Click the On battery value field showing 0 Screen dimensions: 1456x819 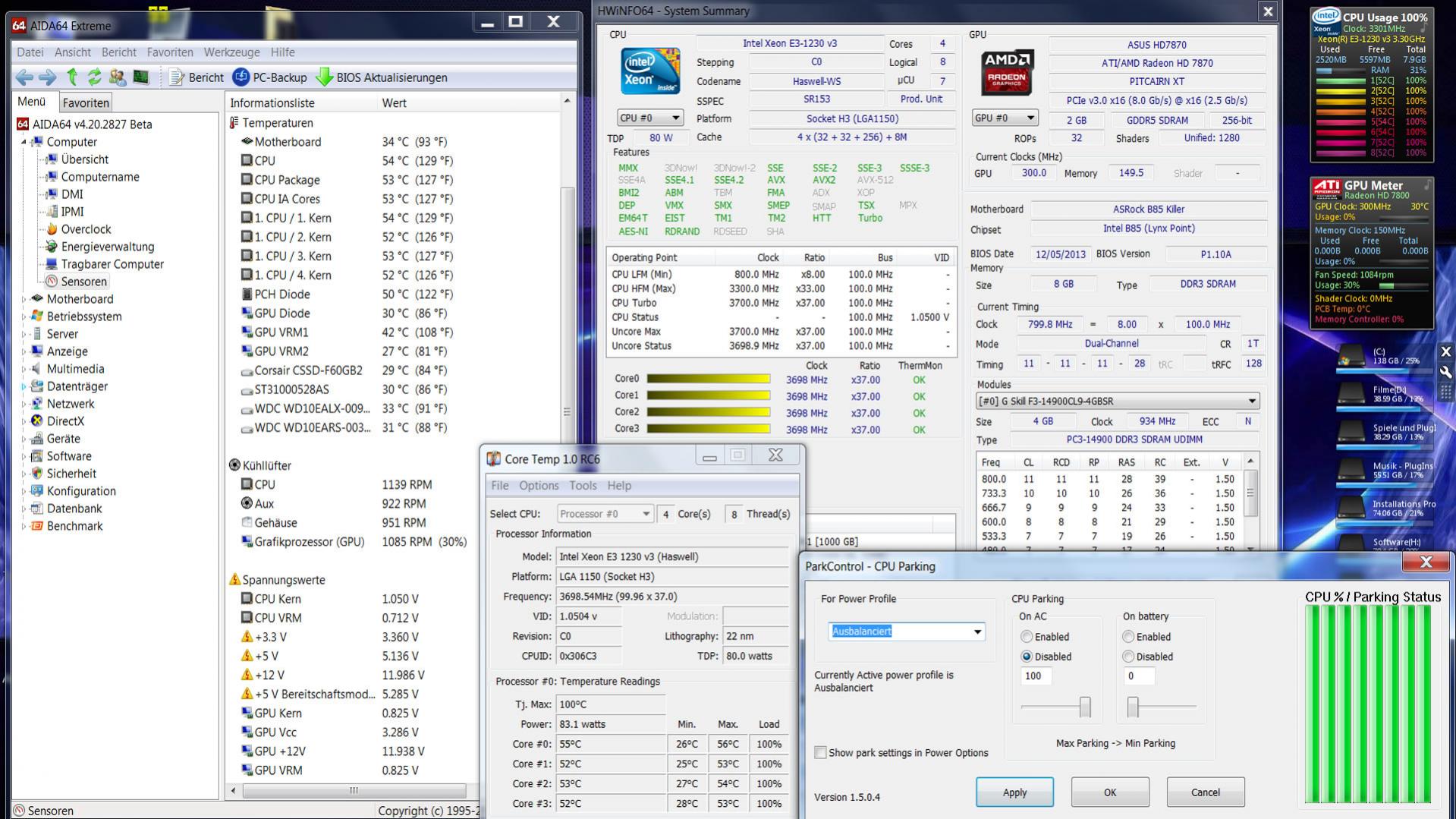tap(1139, 676)
